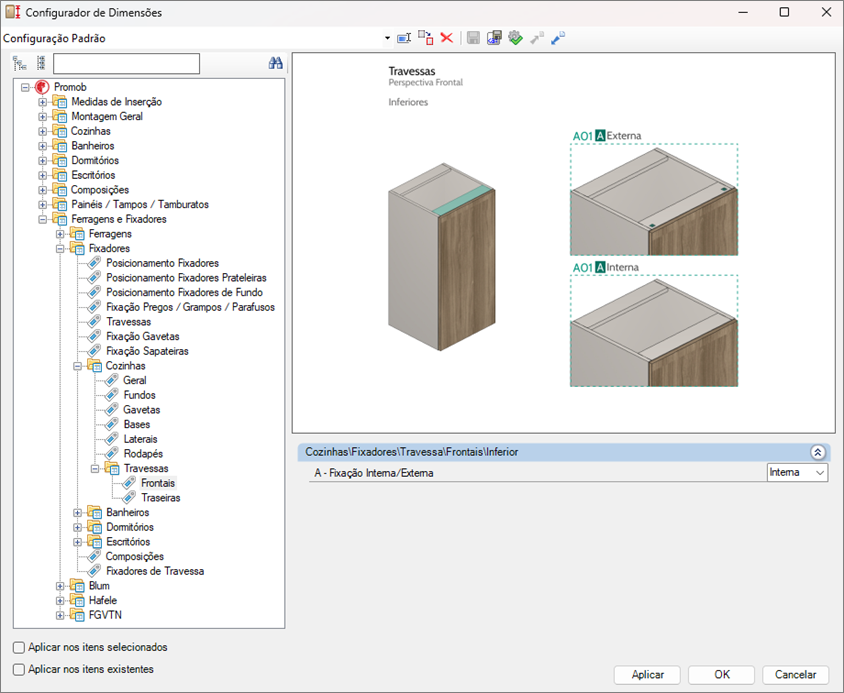Click the collapse tree icon beside search box
844x693 pixels.
point(41,64)
